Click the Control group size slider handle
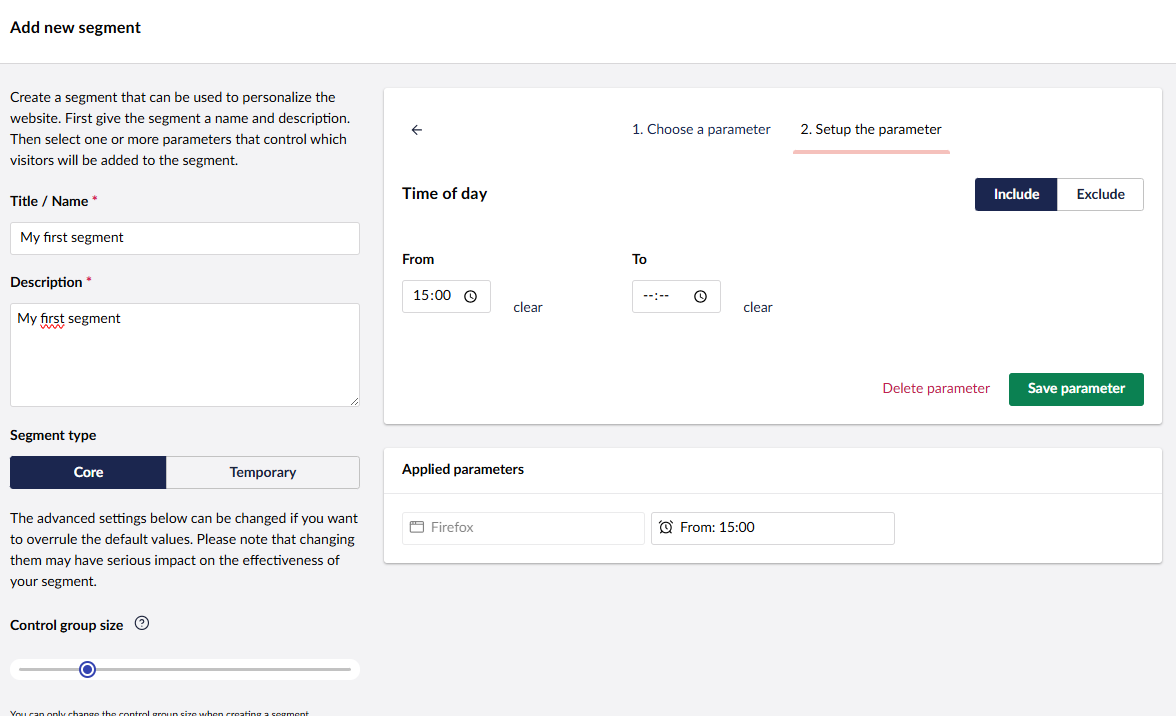This screenshot has width=1176, height=716. [x=87, y=669]
